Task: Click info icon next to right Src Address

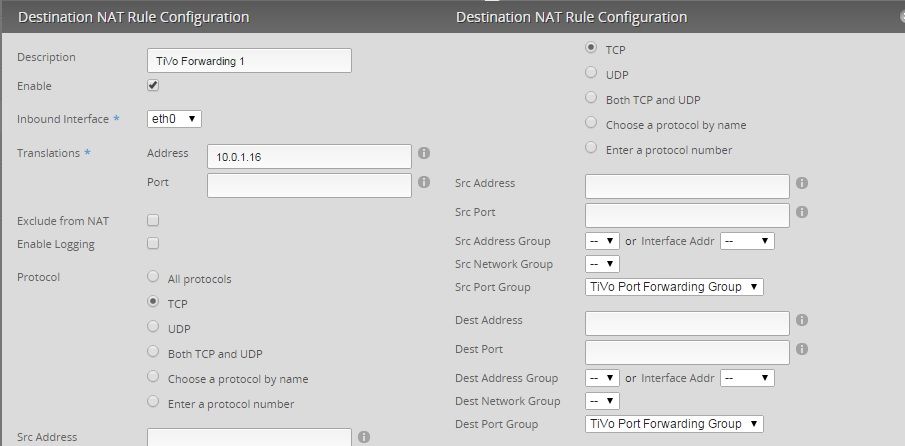Action: coord(802,183)
